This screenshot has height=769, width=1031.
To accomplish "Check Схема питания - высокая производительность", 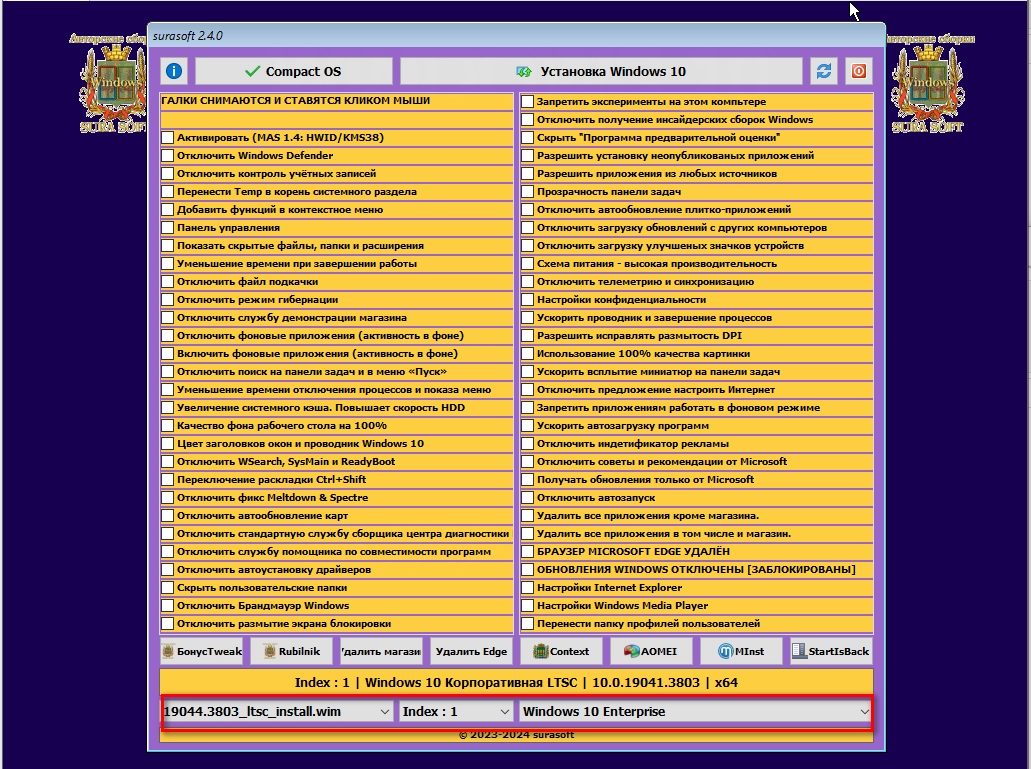I will coord(527,264).
